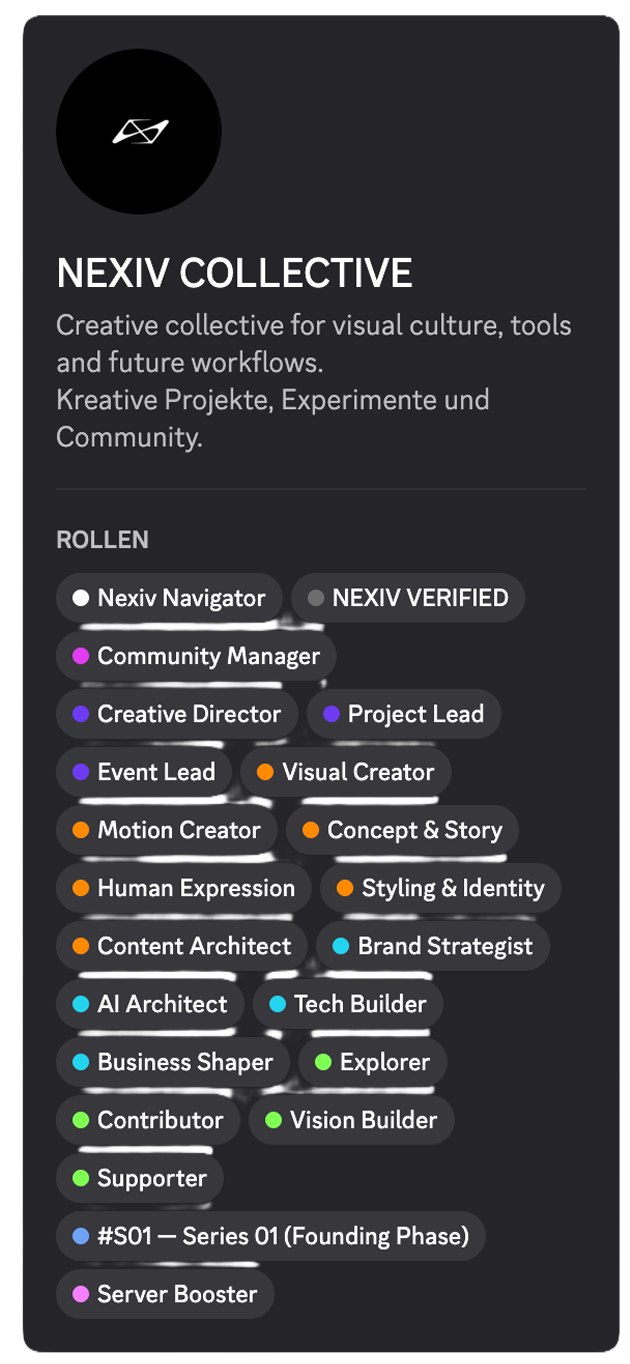The image size is (630, 1364).
Task: Select the Project Lead role tag
Action: (404, 714)
